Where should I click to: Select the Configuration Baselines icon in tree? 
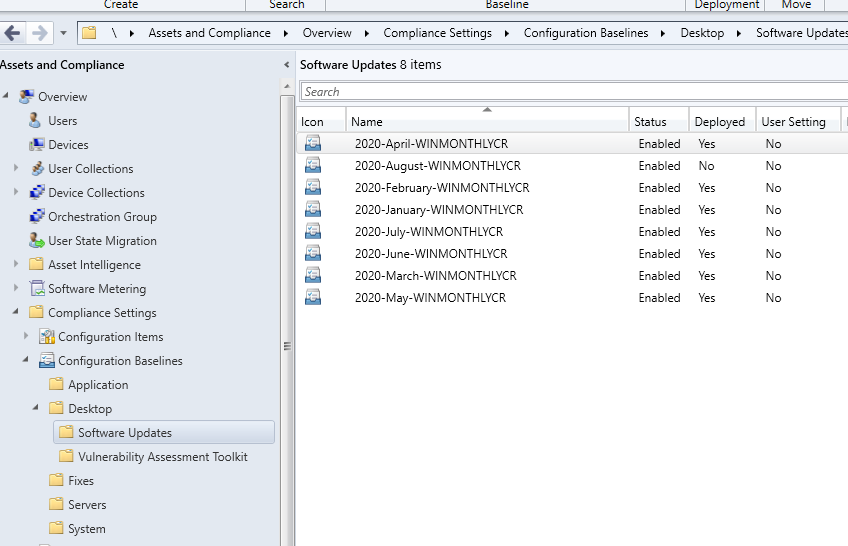[47, 361]
